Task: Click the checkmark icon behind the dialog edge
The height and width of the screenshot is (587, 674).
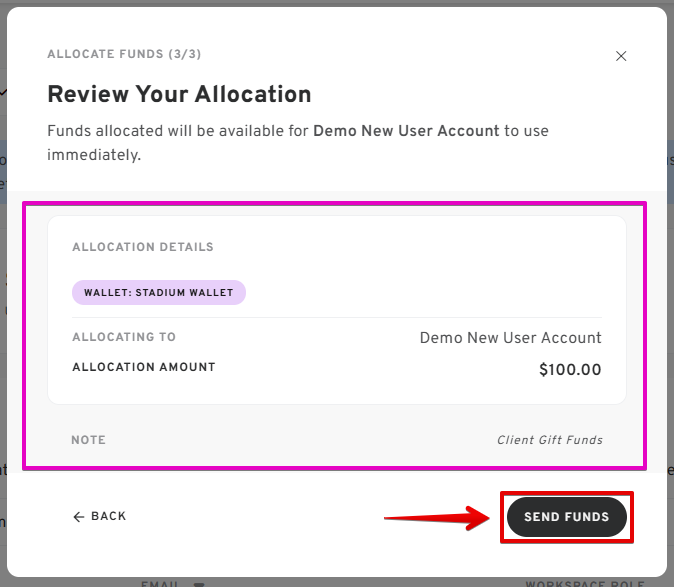Action: pos(3,92)
